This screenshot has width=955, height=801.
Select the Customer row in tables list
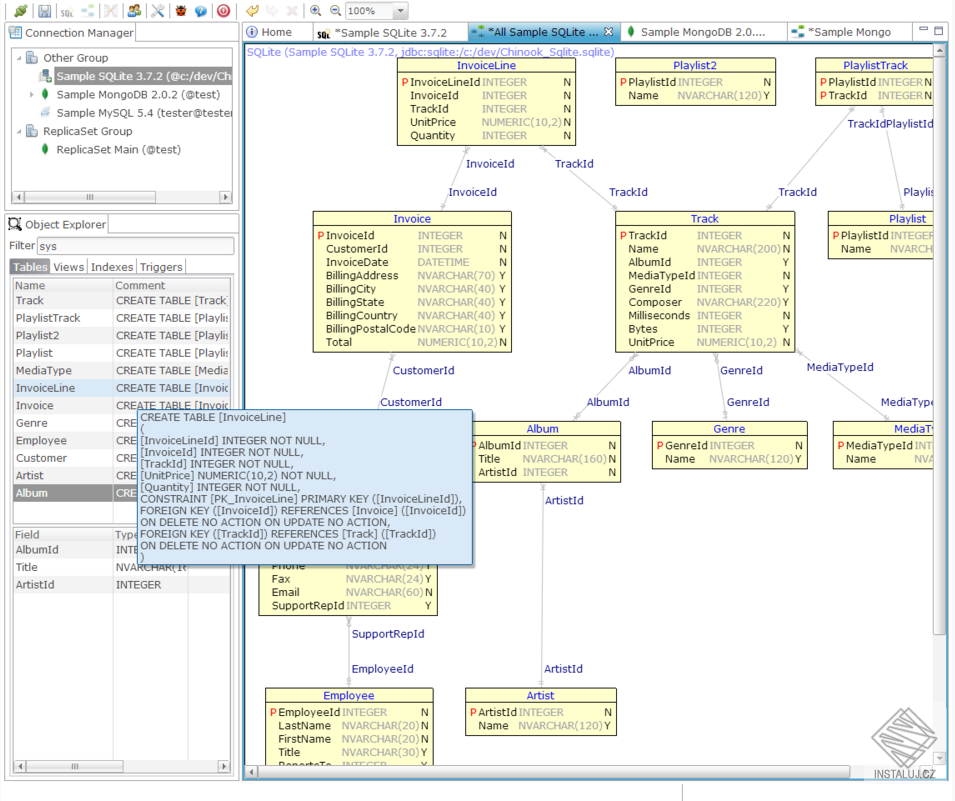[x=76, y=458]
